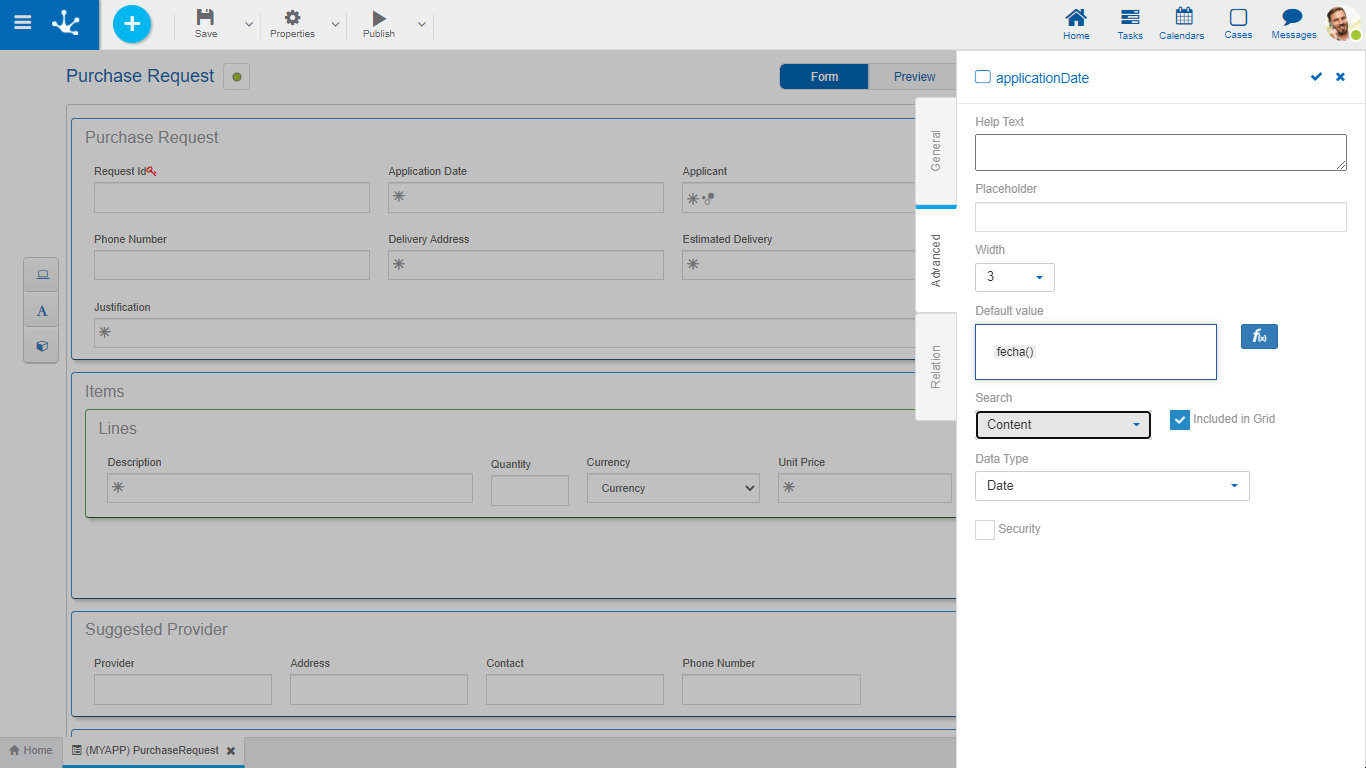Screen dimensions: 1366x768
Task: Click the Lines section heading
Action: (x=118, y=429)
